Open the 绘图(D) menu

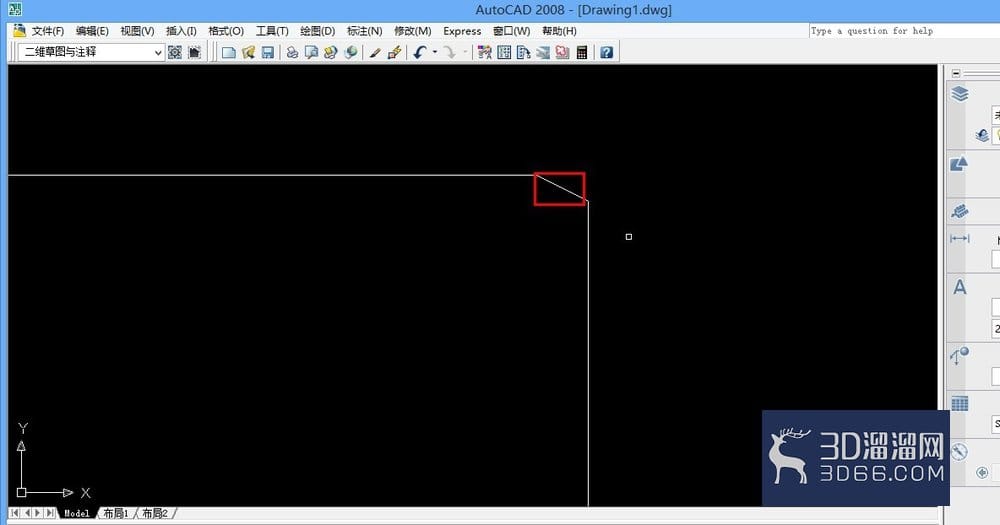point(318,31)
